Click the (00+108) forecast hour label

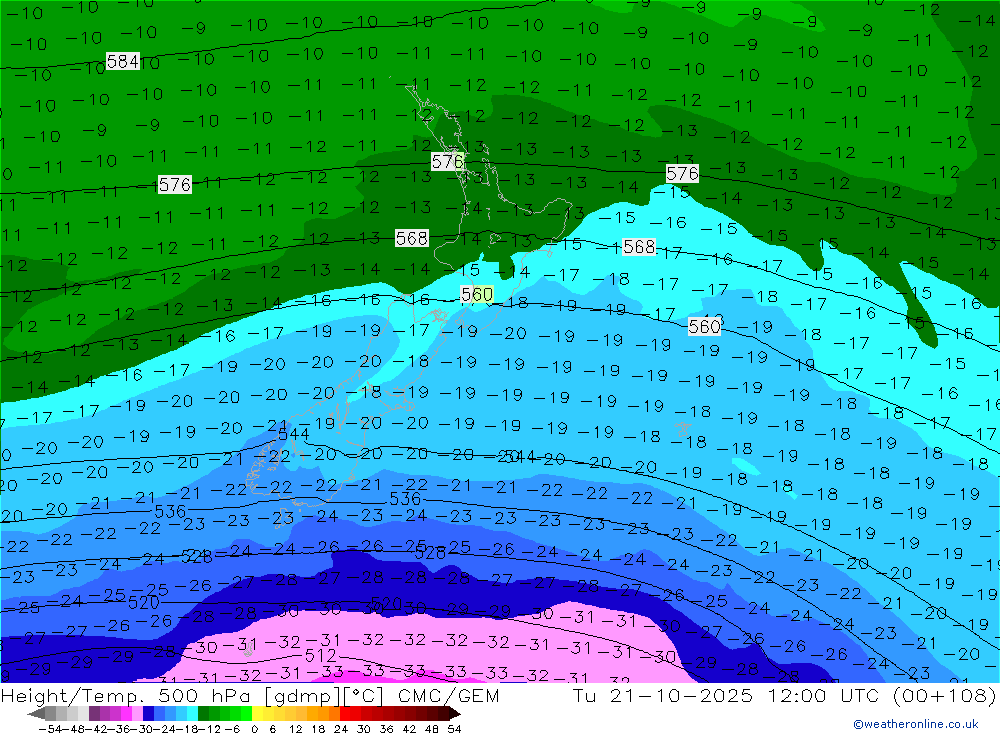click(945, 695)
